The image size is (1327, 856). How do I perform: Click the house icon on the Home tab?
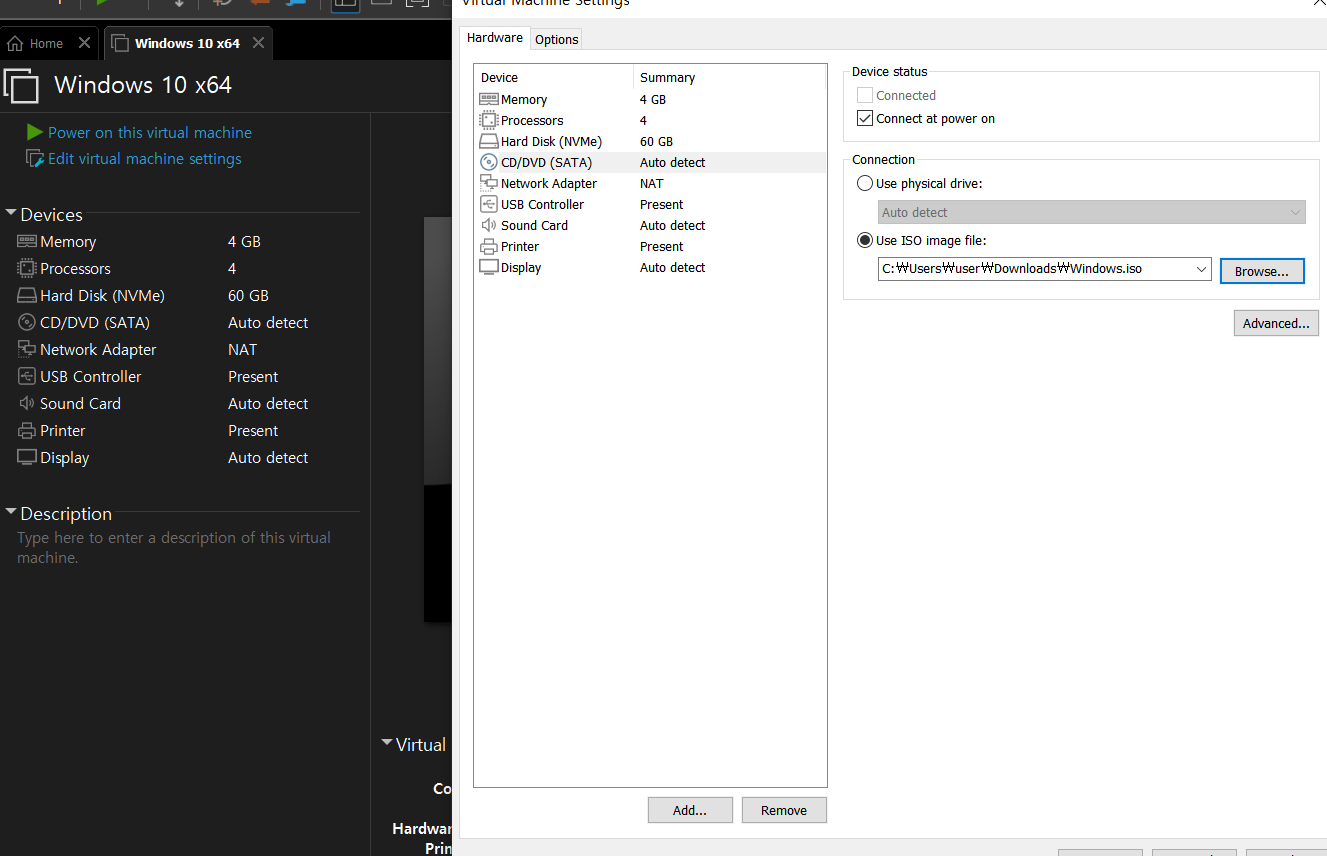tap(15, 43)
